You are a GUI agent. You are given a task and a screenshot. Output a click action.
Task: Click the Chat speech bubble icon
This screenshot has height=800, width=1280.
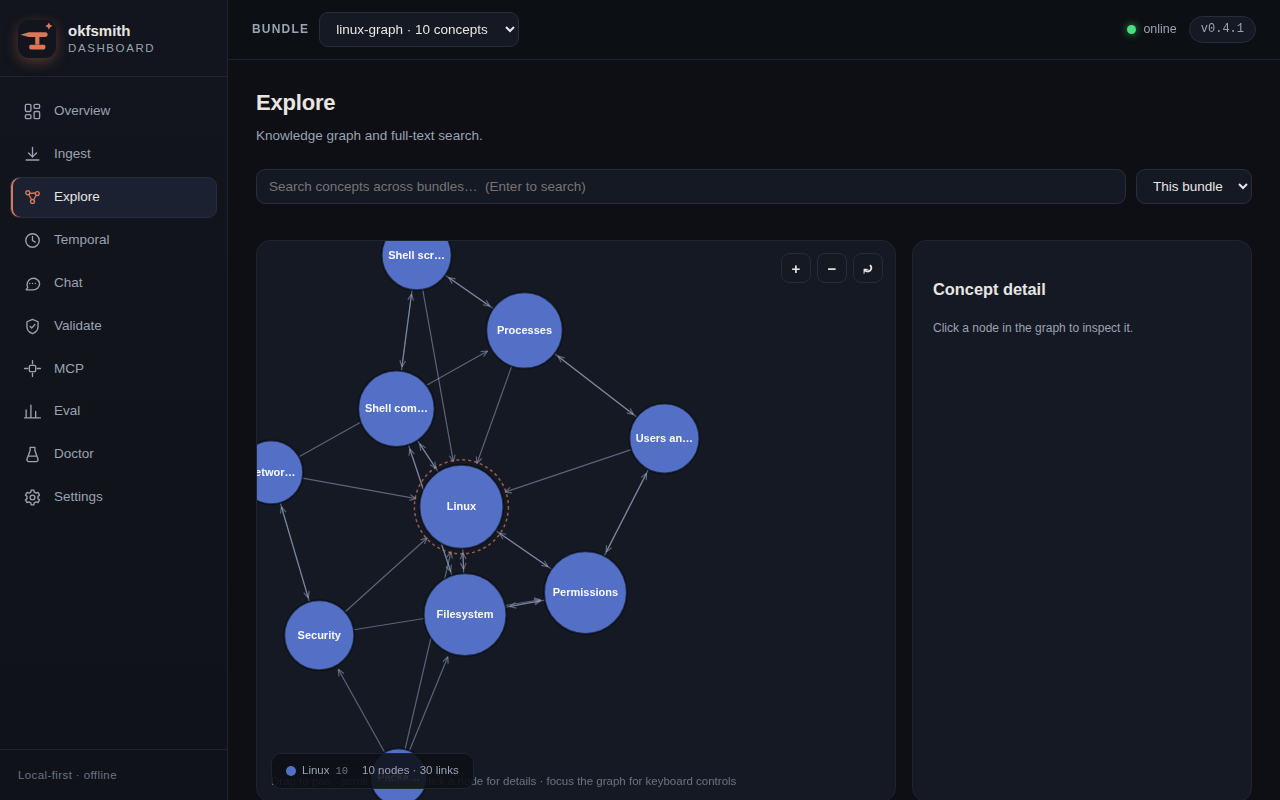(32, 283)
